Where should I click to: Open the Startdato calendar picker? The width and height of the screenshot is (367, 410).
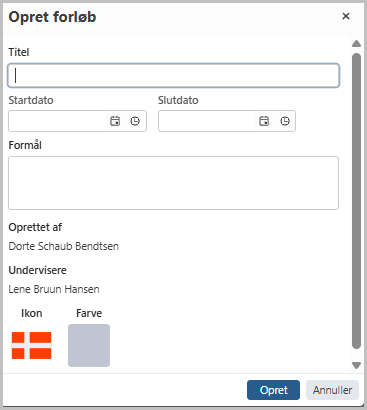pyautogui.click(x=115, y=121)
